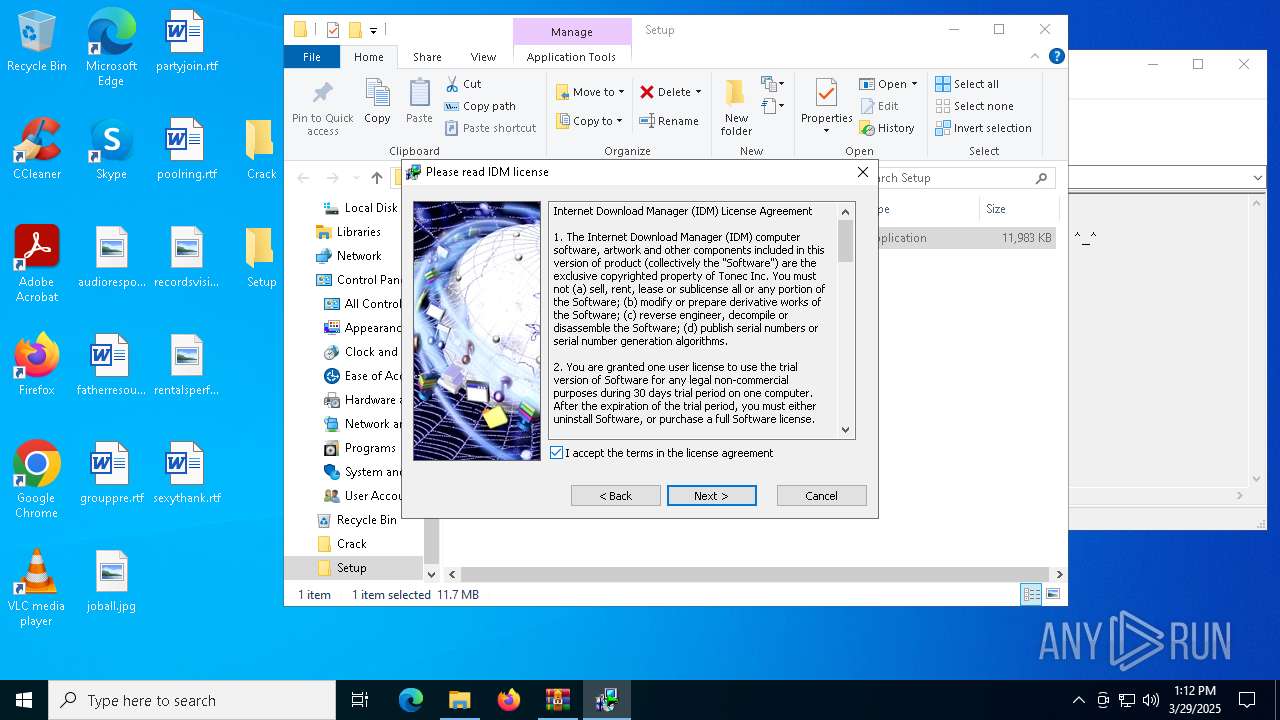
Task: Select partyjoin.rtf desktop file
Action: [x=186, y=42]
